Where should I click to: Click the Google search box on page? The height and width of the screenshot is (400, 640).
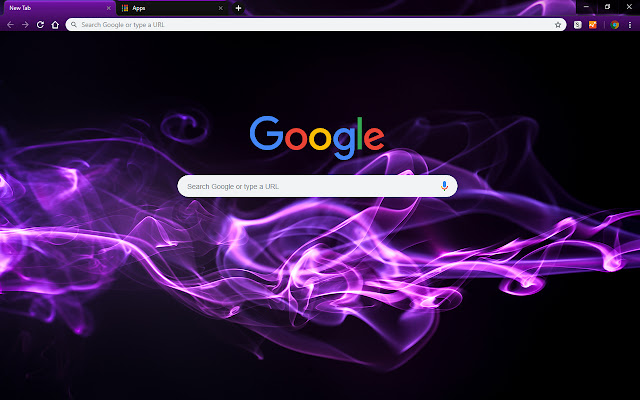[x=317, y=186]
